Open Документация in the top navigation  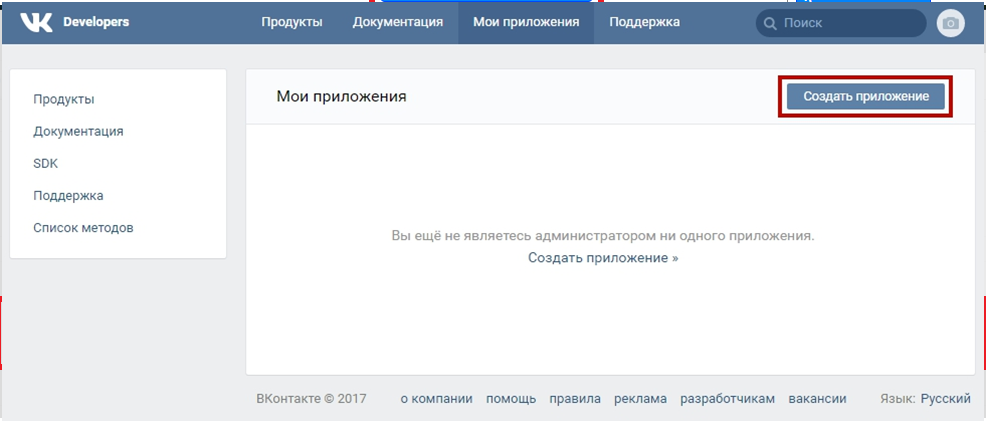tap(397, 23)
